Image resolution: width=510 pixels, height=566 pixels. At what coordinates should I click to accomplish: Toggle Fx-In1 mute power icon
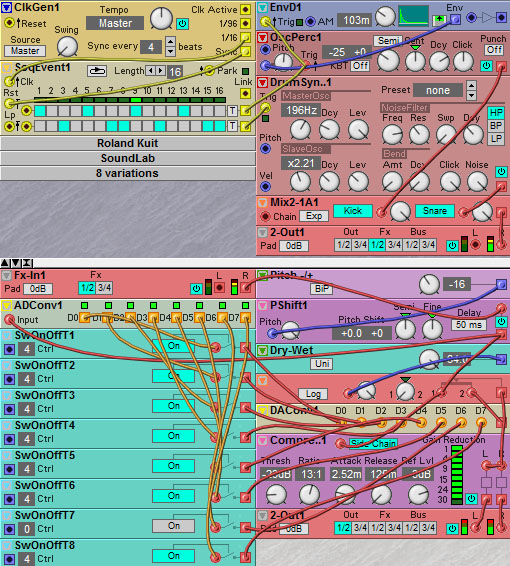(196, 288)
